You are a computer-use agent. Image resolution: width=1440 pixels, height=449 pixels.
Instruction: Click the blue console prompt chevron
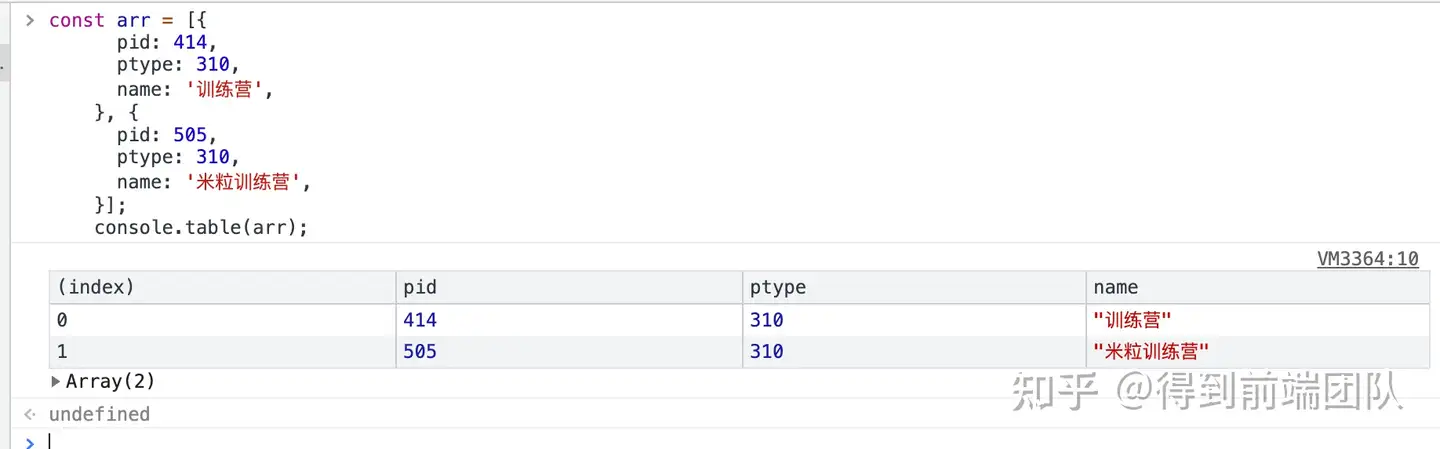click(x=30, y=441)
